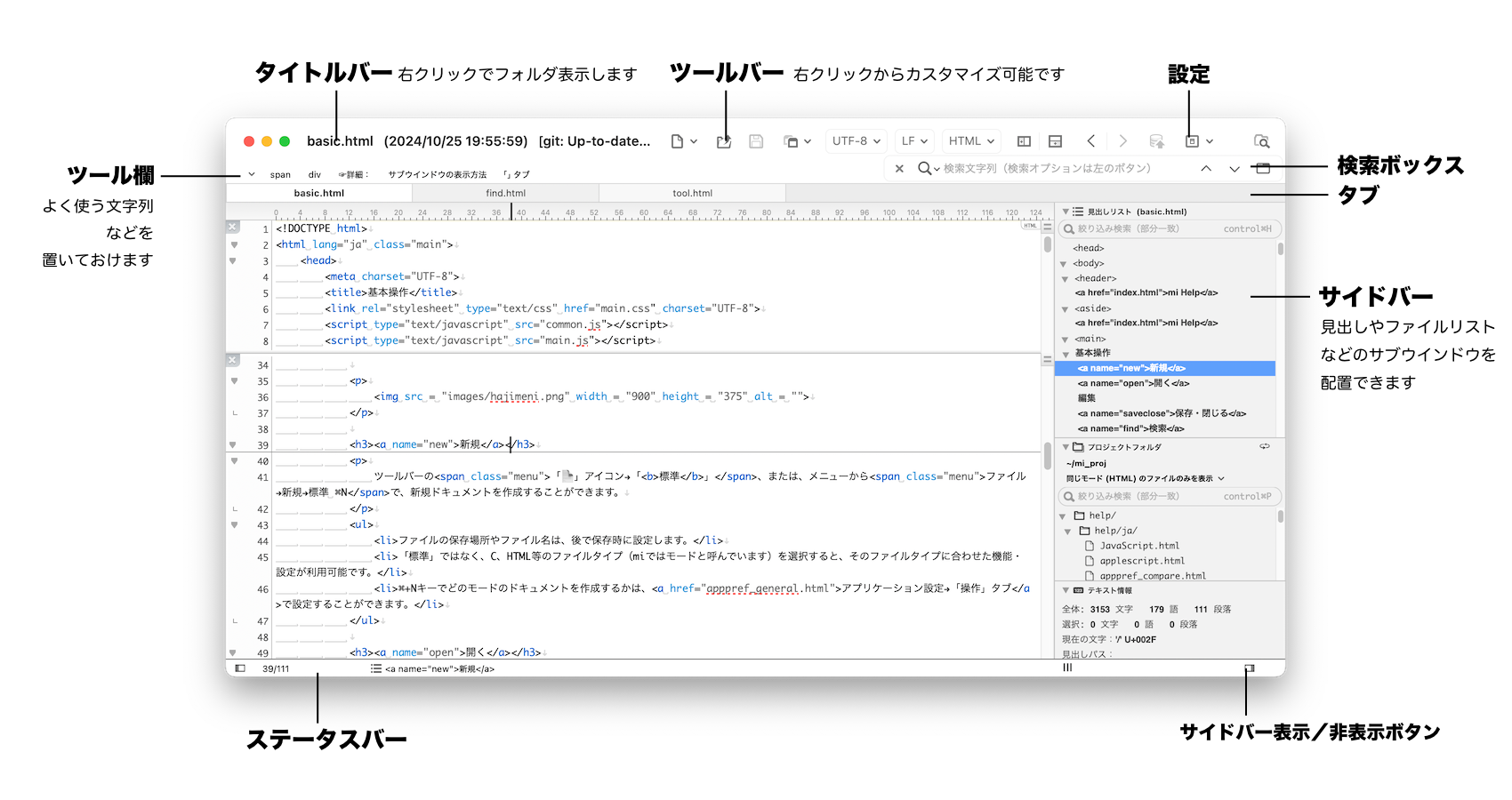Viewport: 1512px width, 800px height.
Task: Clear the search field with X
Action: tap(899, 168)
